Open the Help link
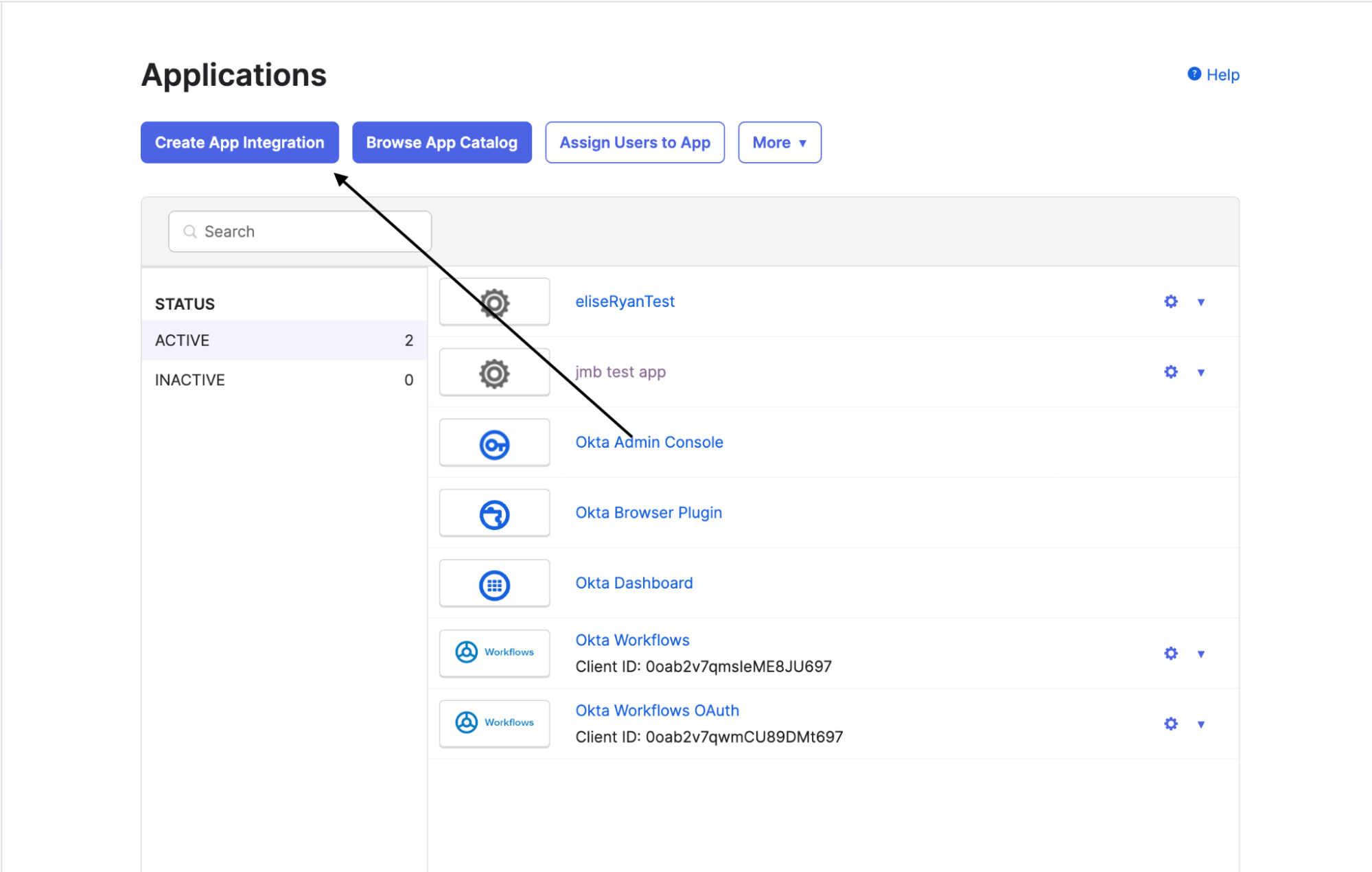The height and width of the screenshot is (872, 1372). (x=1222, y=75)
